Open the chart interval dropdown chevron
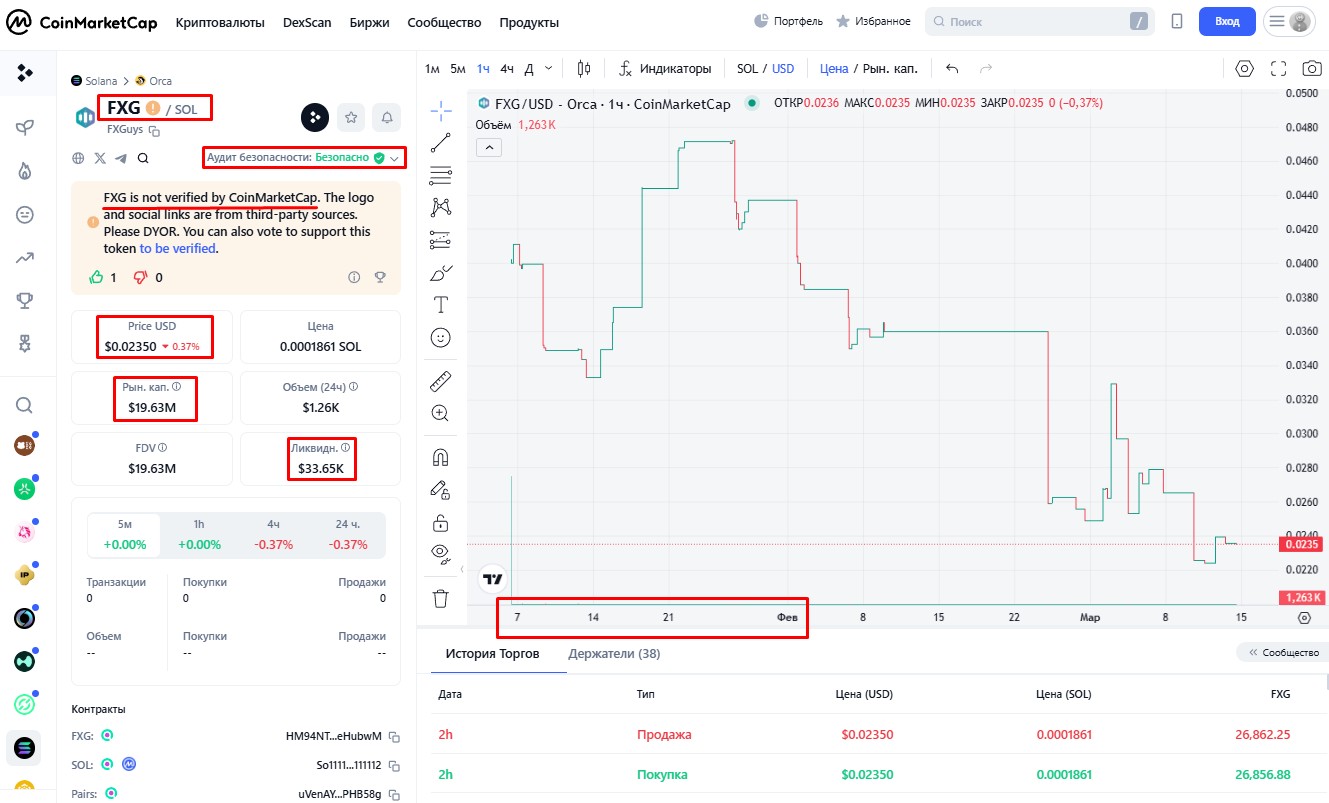The image size is (1329, 803). [x=548, y=68]
